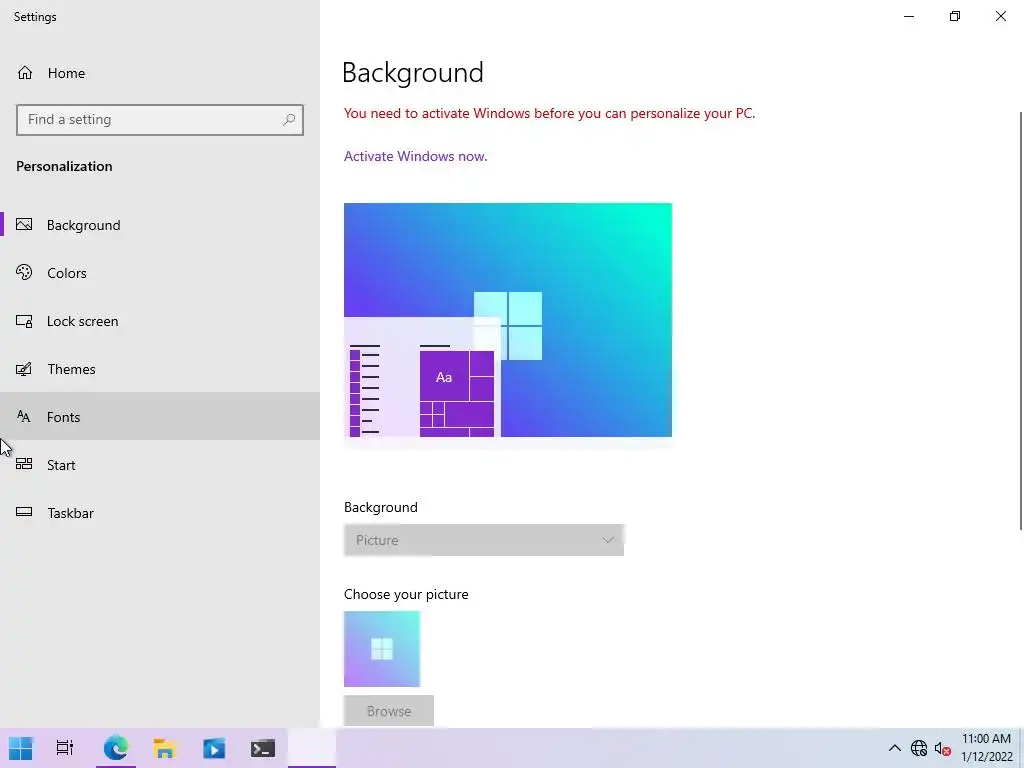Open the Background type Picture dropdown

click(484, 540)
